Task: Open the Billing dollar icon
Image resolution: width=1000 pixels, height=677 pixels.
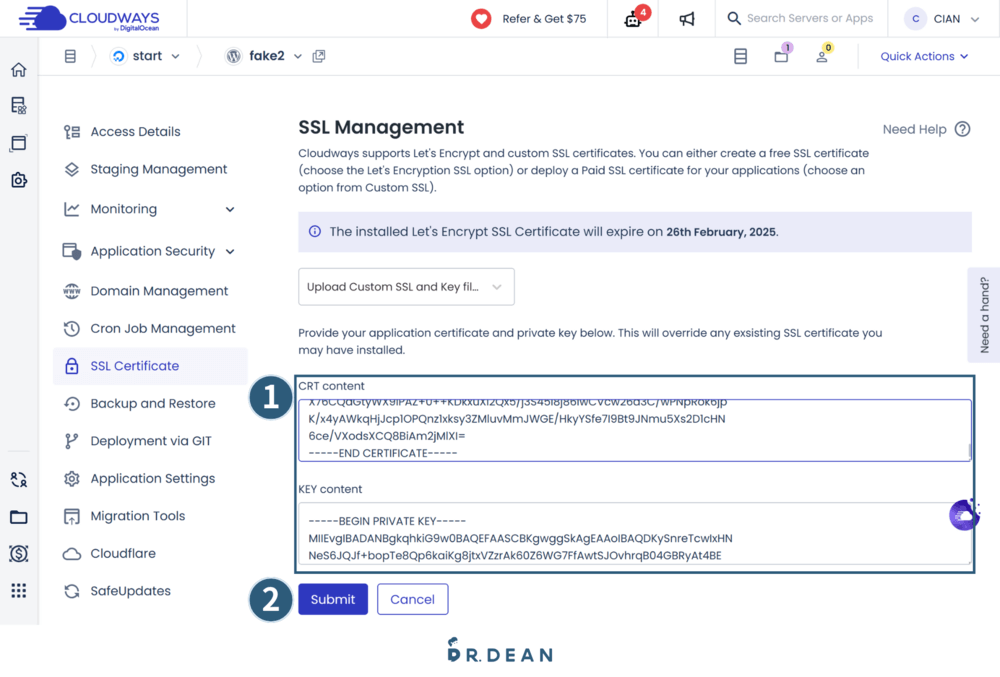Action: pos(18,553)
